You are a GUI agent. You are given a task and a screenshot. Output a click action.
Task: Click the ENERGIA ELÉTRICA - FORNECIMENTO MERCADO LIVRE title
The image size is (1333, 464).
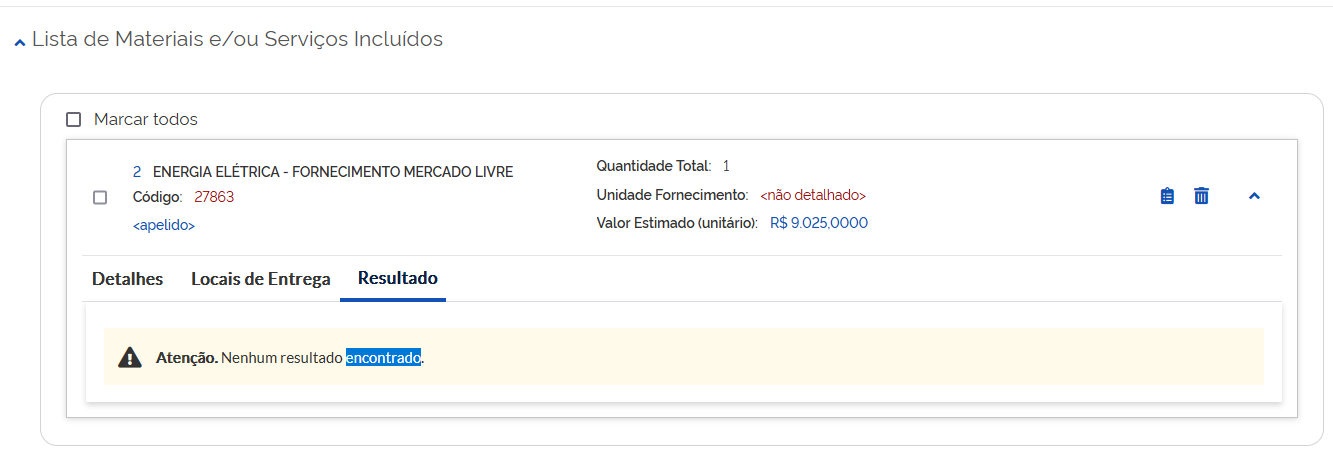pos(333,172)
